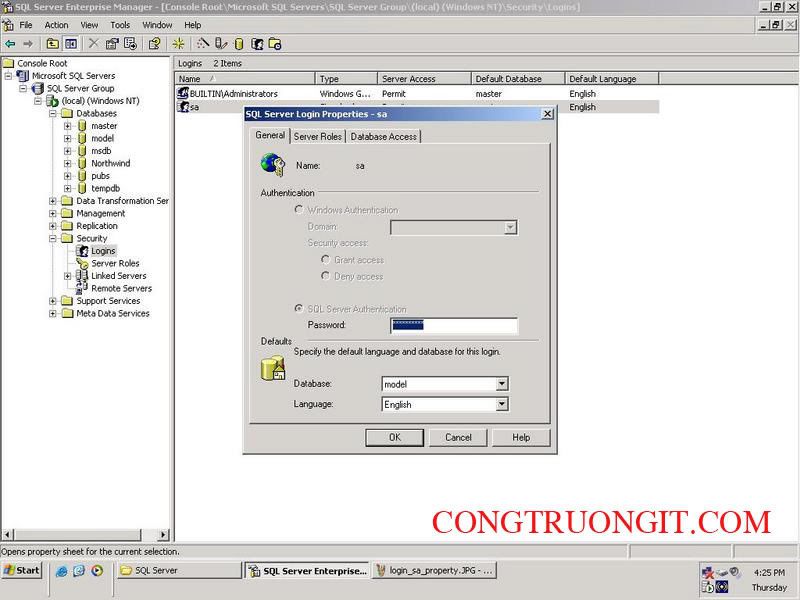Sort logins by the Name column header
The image size is (800, 600).
point(245,79)
